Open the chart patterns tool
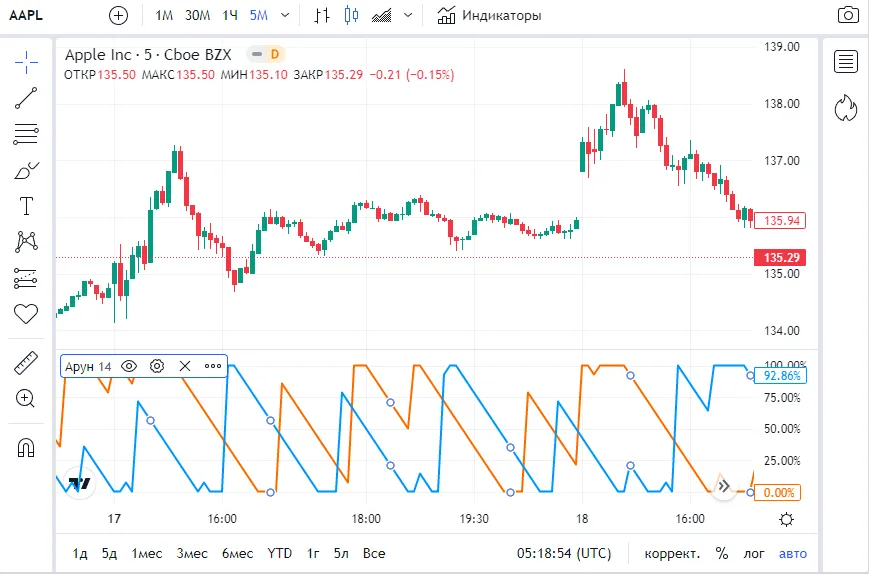Screen dimensions: 869x575 (x=26, y=242)
